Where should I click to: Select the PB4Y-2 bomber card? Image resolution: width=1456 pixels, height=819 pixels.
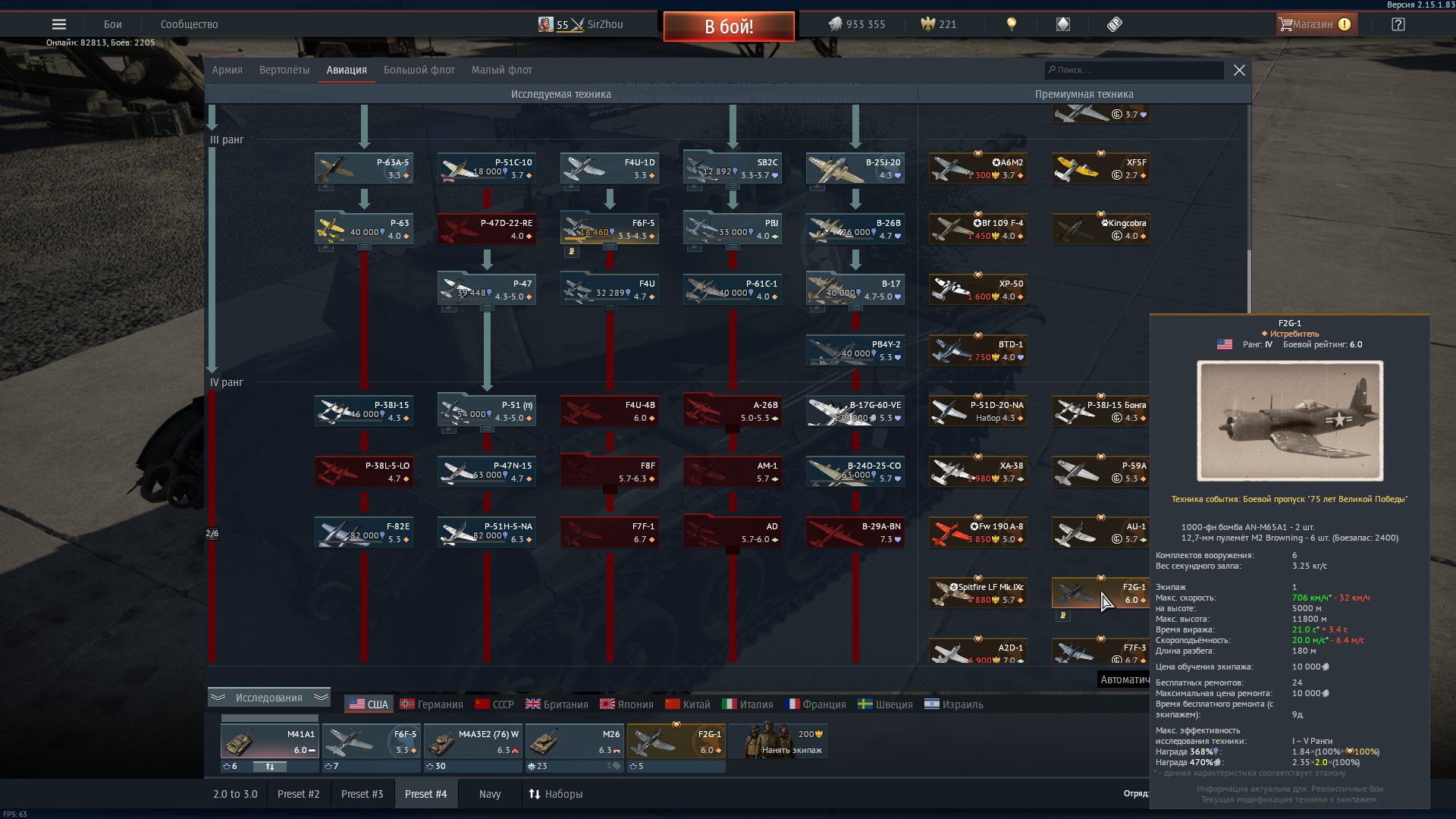tap(855, 350)
